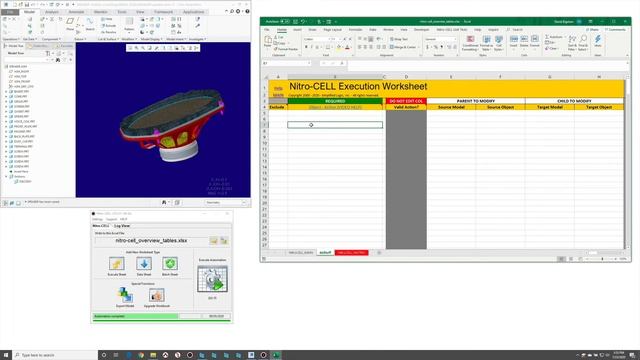Open the Excel file browse icon beside filename
The height and width of the screenshot is (360, 640).
[214, 241]
